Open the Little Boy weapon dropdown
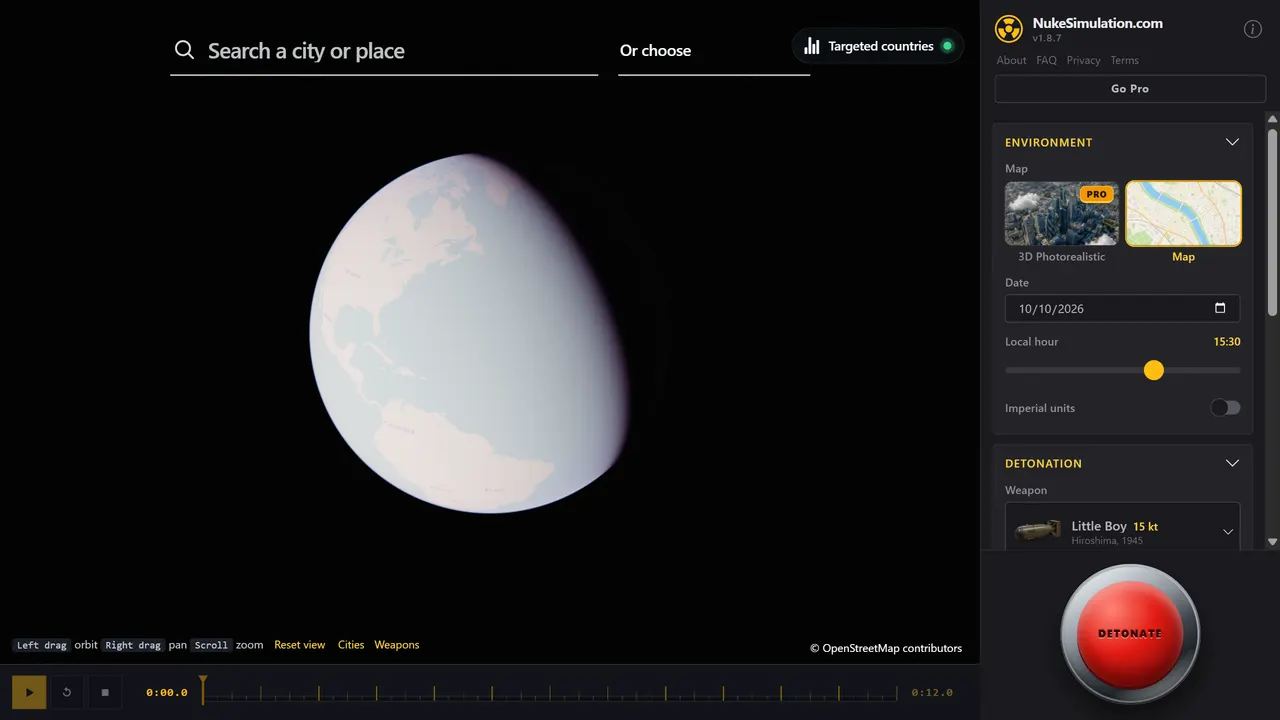Viewport: 1280px width, 720px height. [x=1122, y=528]
